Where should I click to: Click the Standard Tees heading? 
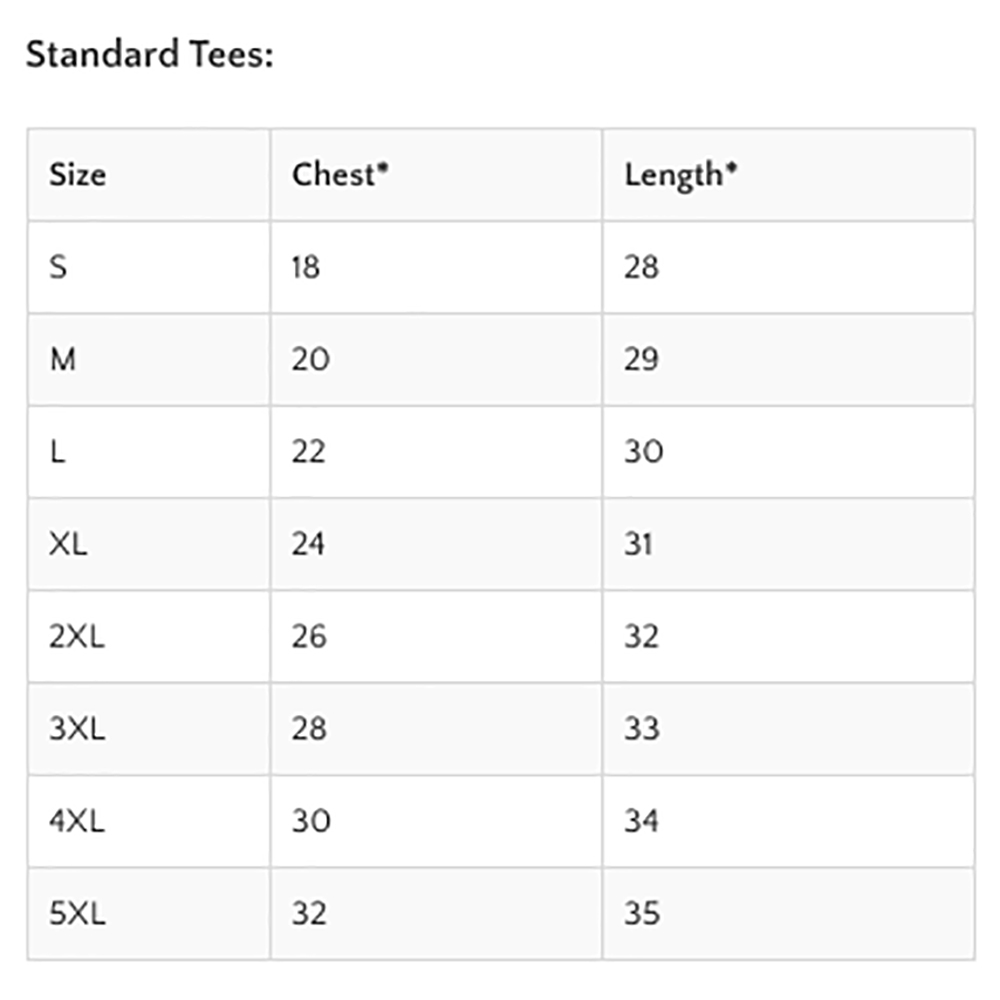150,54
